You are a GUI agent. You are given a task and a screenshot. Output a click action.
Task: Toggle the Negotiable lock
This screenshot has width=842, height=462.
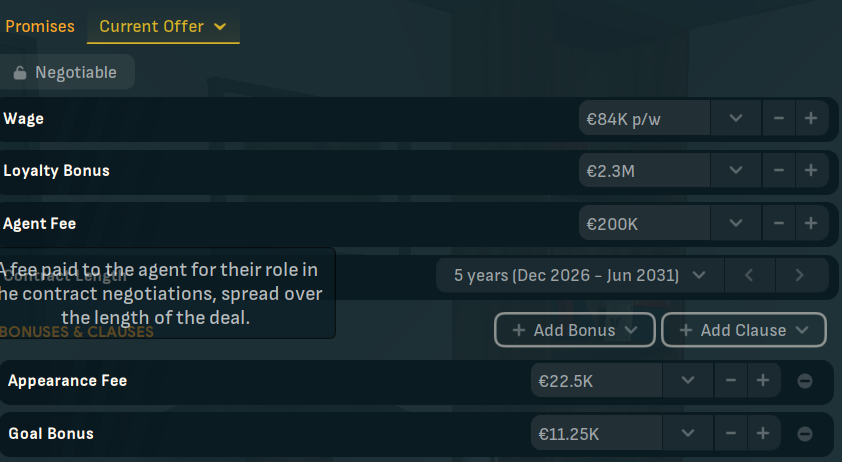[x=67, y=72]
